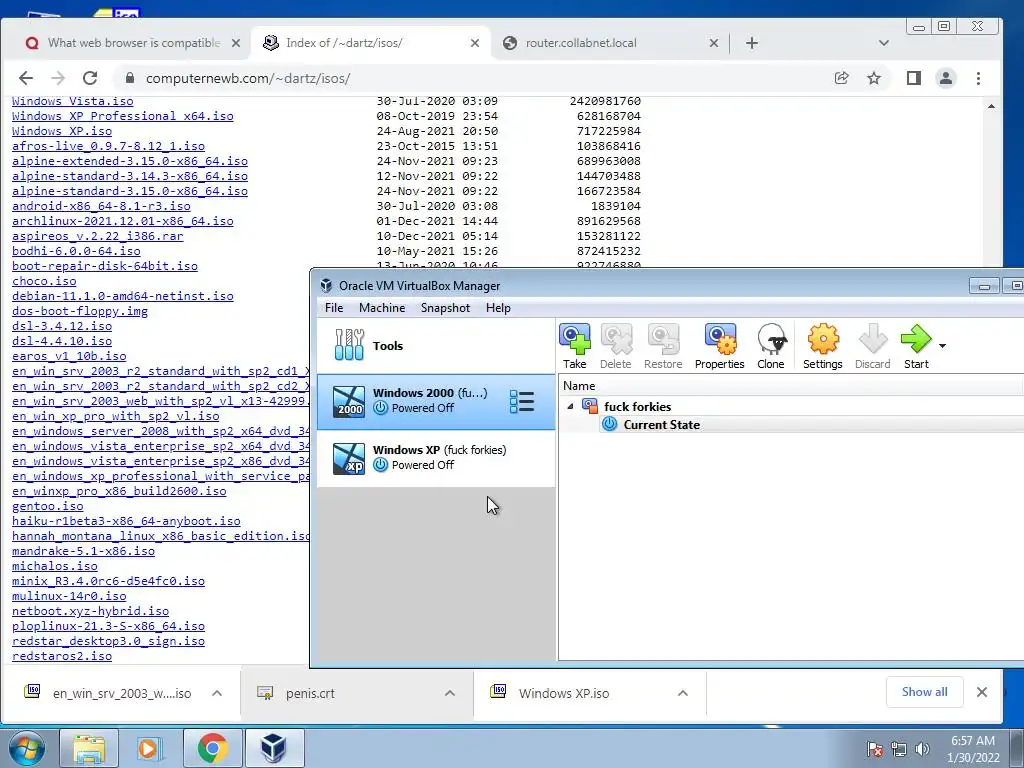The height and width of the screenshot is (768, 1024).
Task: Open the Windows Start menu
Action: 27,748
